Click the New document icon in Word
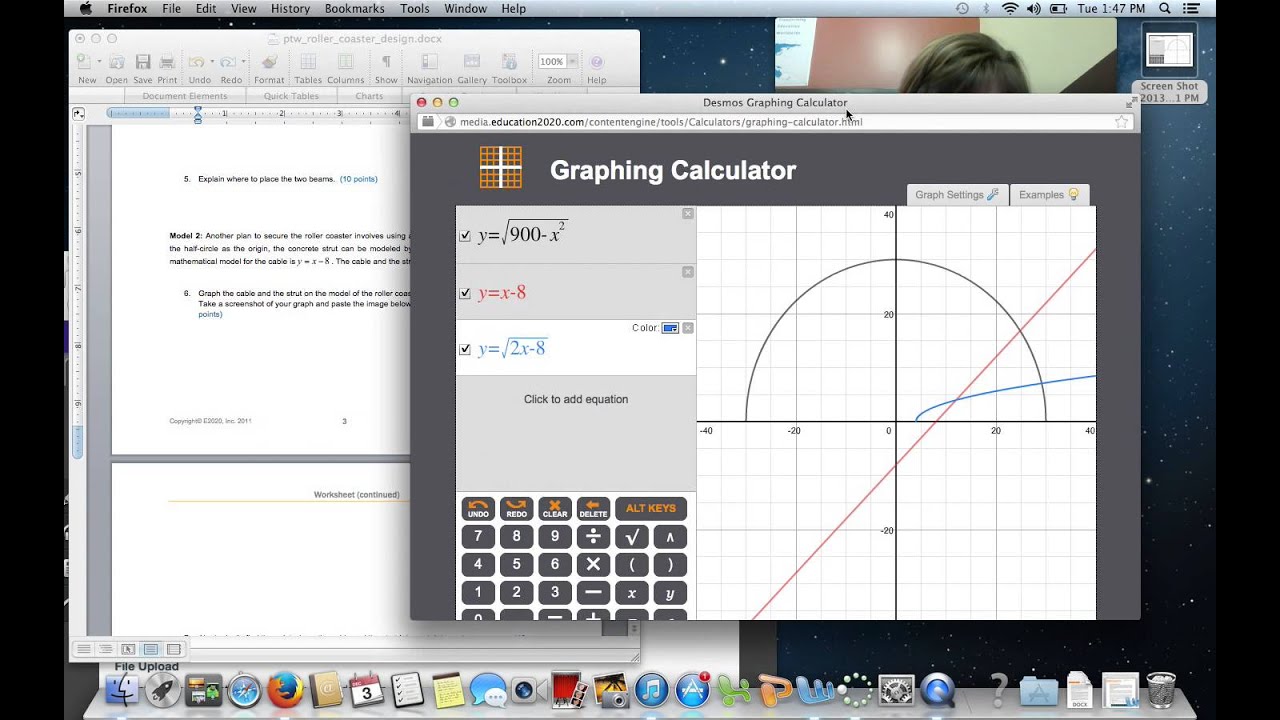1280x720 pixels. [86, 63]
